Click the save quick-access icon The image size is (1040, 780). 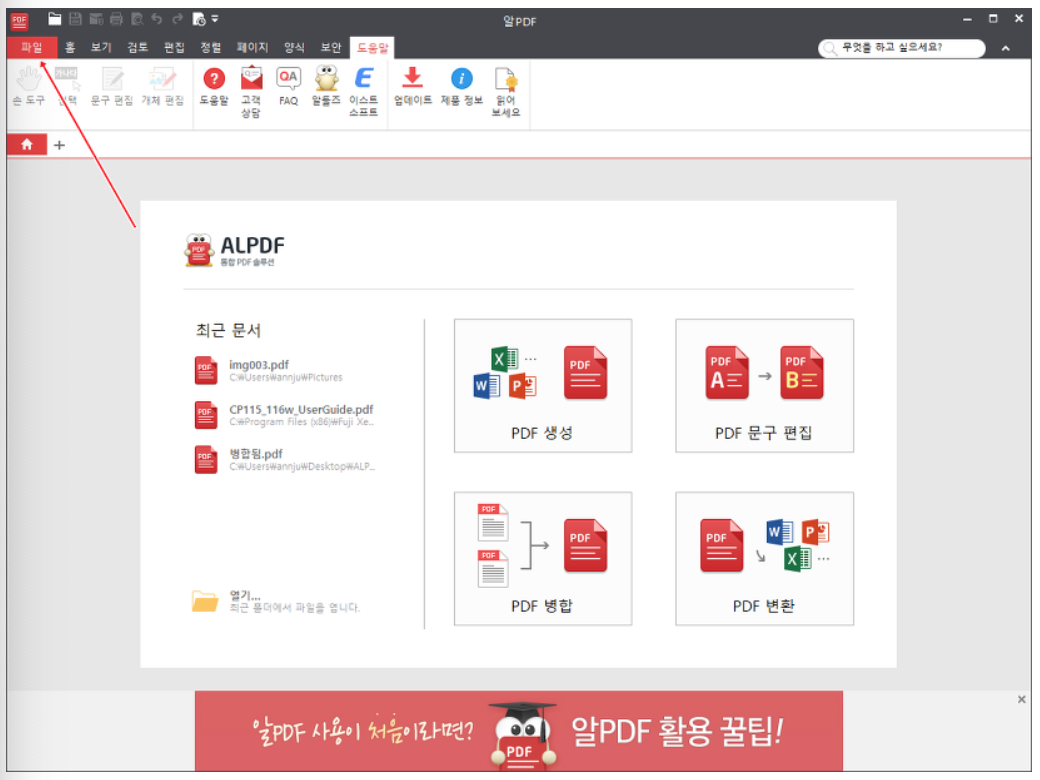click(76, 19)
